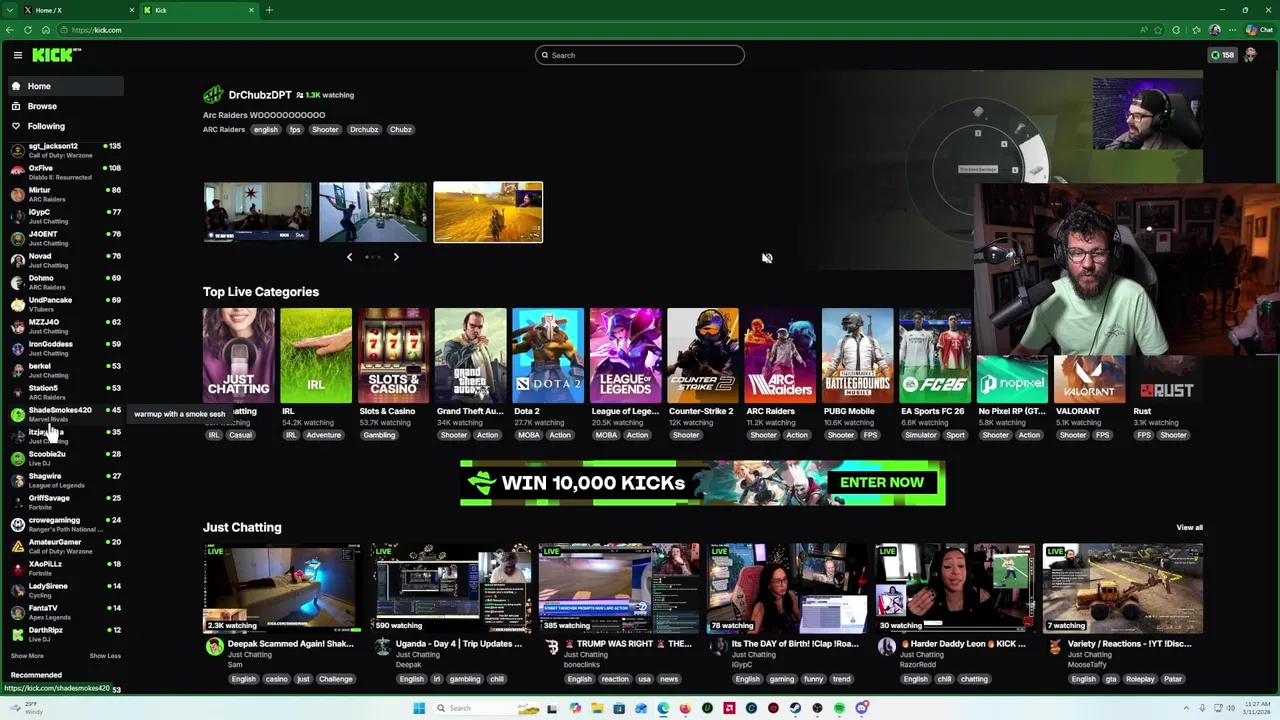Screen dimensions: 1280x720
Task: Open J4OENT channel in sidebar
Action: pyautogui.click(x=66, y=238)
